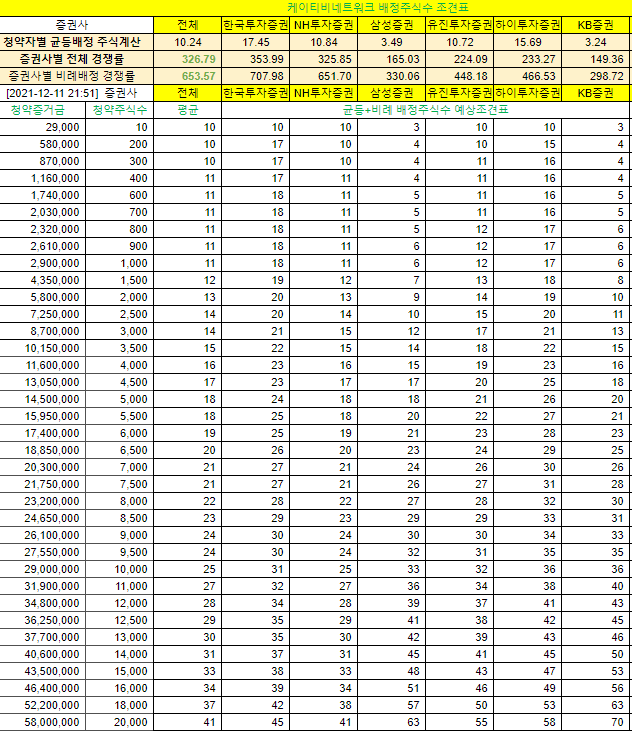Select the 3.24 cell for KB증권

(x=596, y=42)
